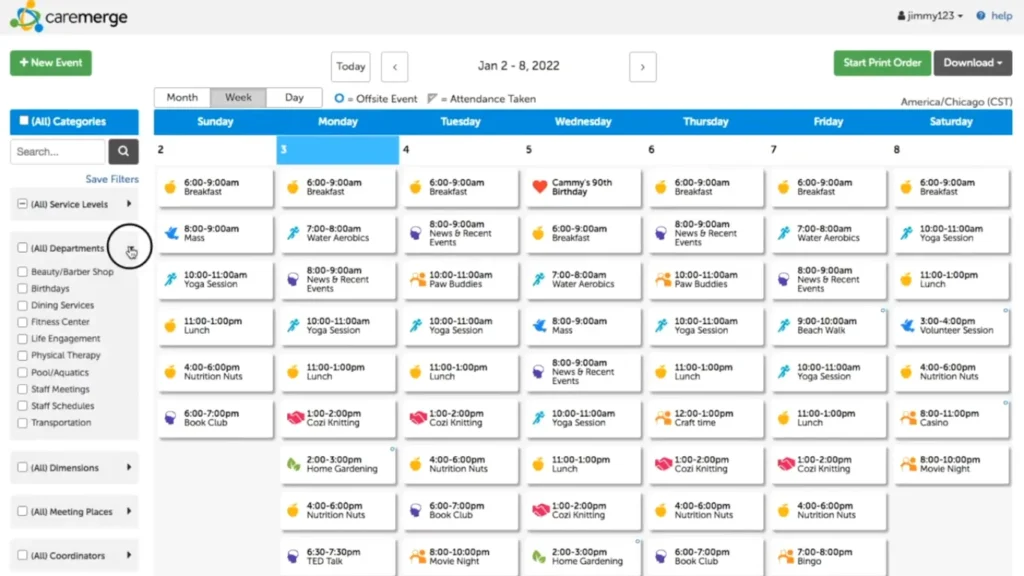Click Friday Bingo people icon

[x=785, y=556]
